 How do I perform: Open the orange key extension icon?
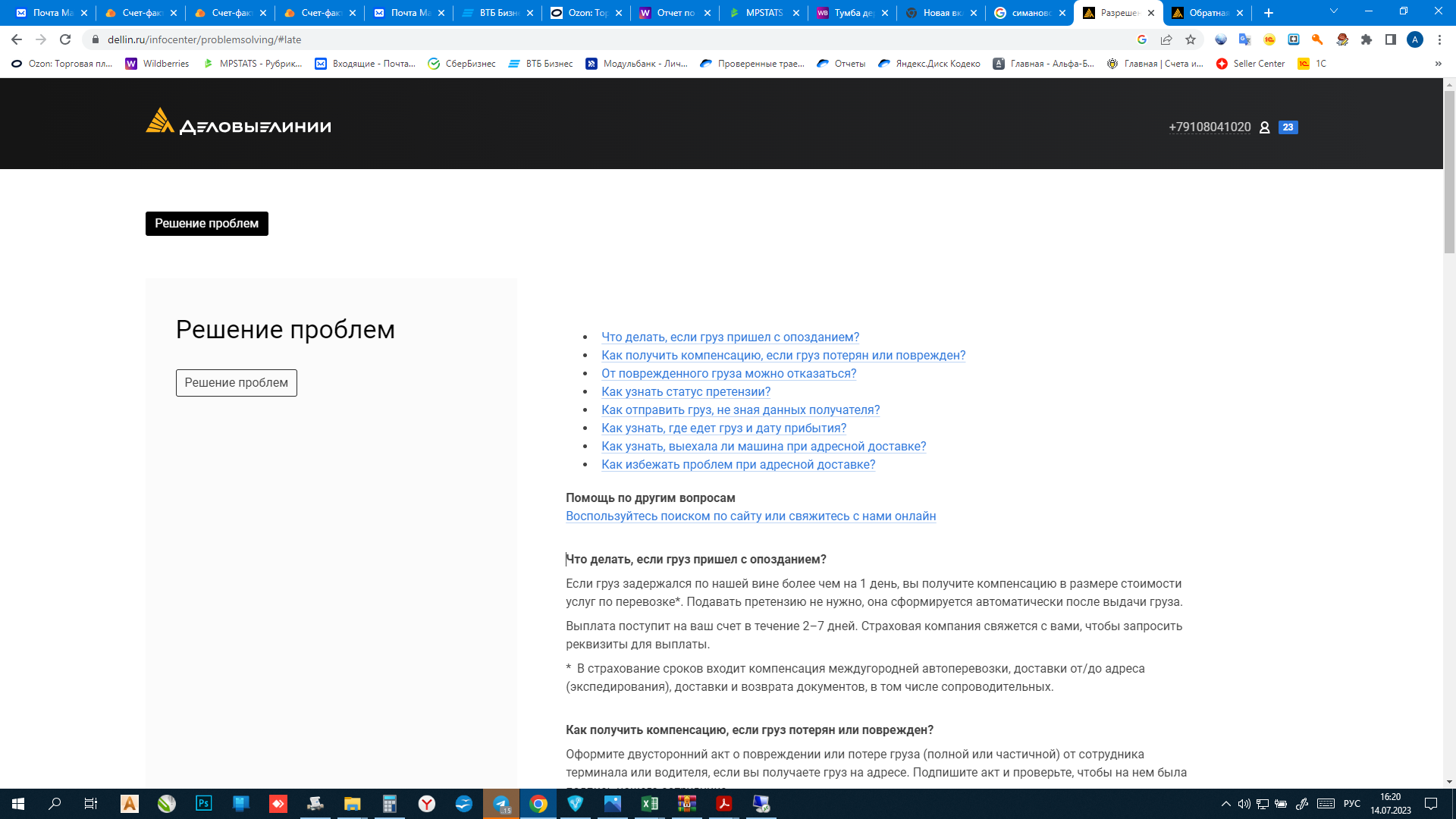[x=1317, y=39]
